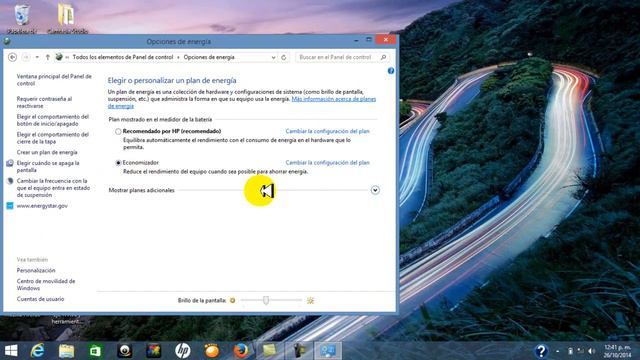Click the volume speaker tray icon
Screen dimensions: 640x360
pyautogui.click(x=591, y=351)
